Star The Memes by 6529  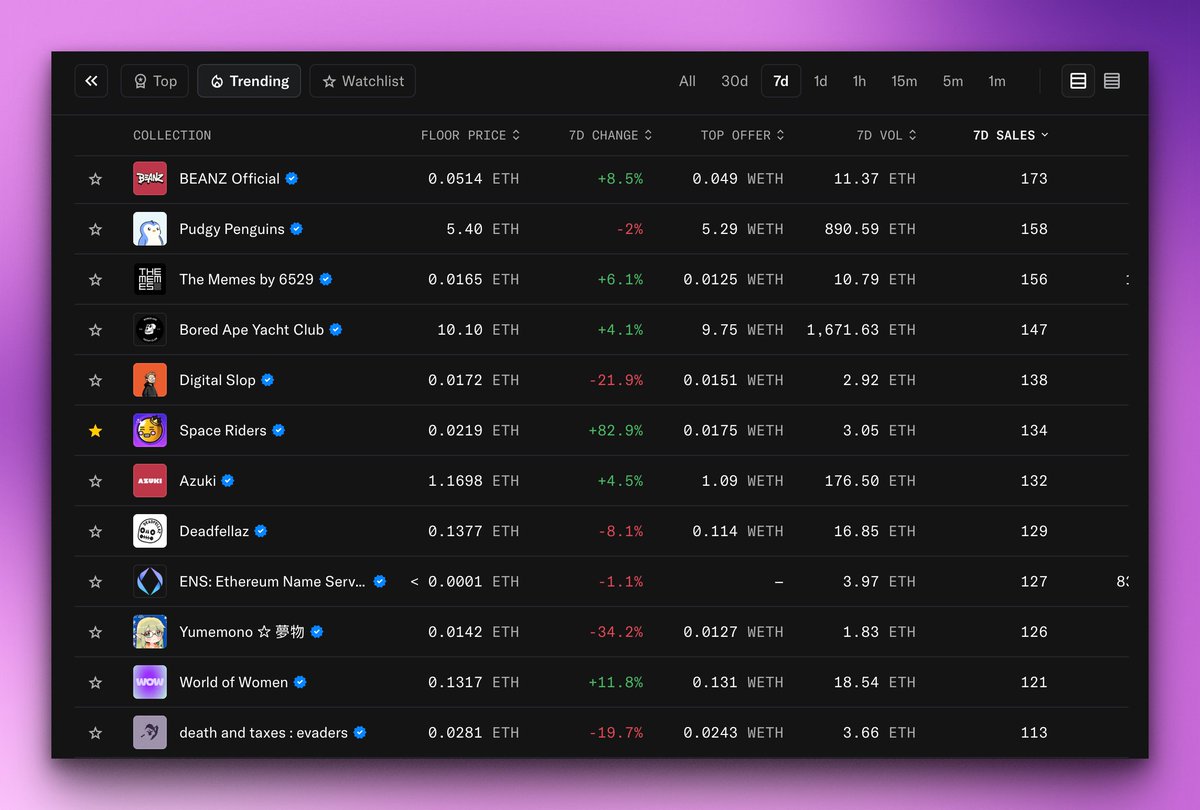pyautogui.click(x=95, y=279)
